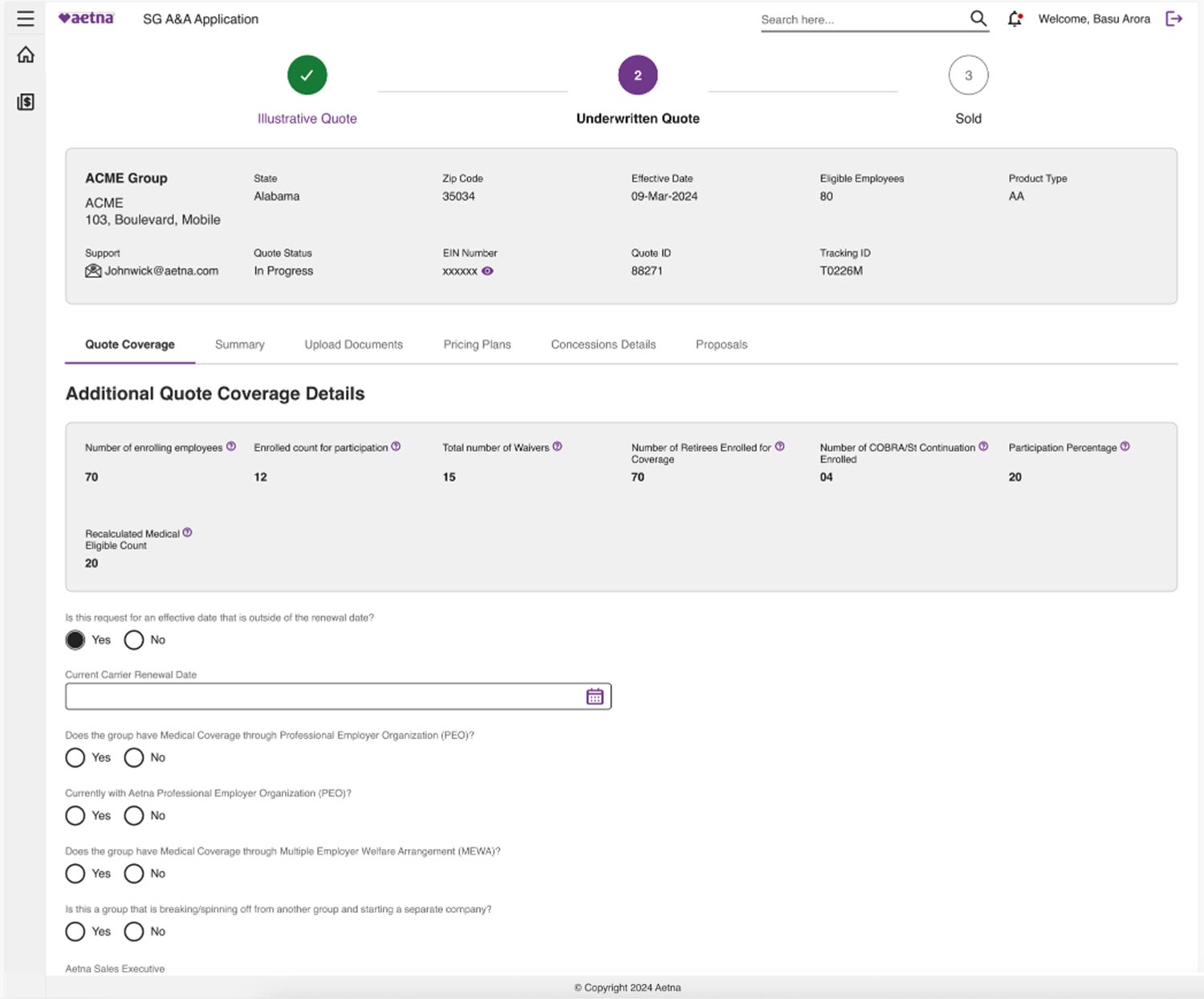Viewport: 1204px width, 999px height.
Task: Focus the Search here field
Action: 859,19
